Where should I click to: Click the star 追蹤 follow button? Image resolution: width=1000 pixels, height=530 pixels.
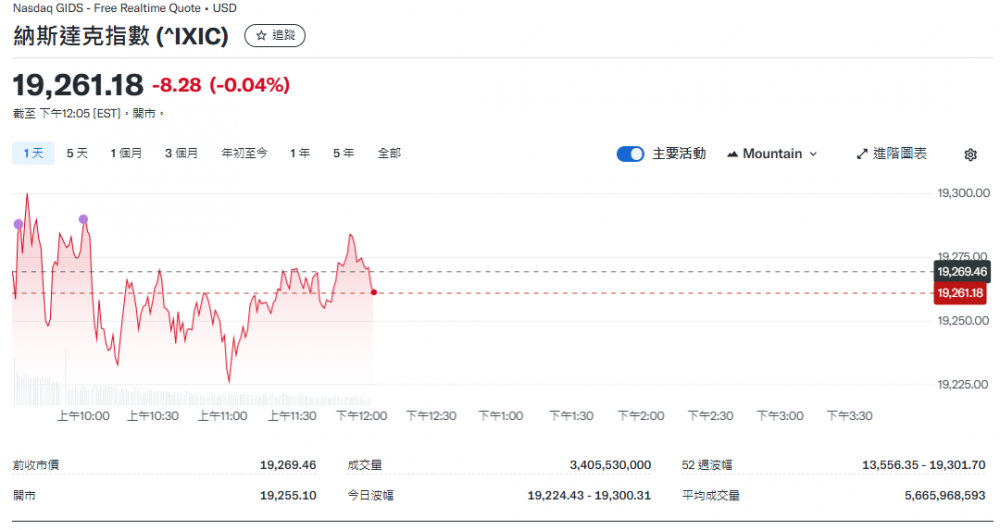tap(275, 35)
